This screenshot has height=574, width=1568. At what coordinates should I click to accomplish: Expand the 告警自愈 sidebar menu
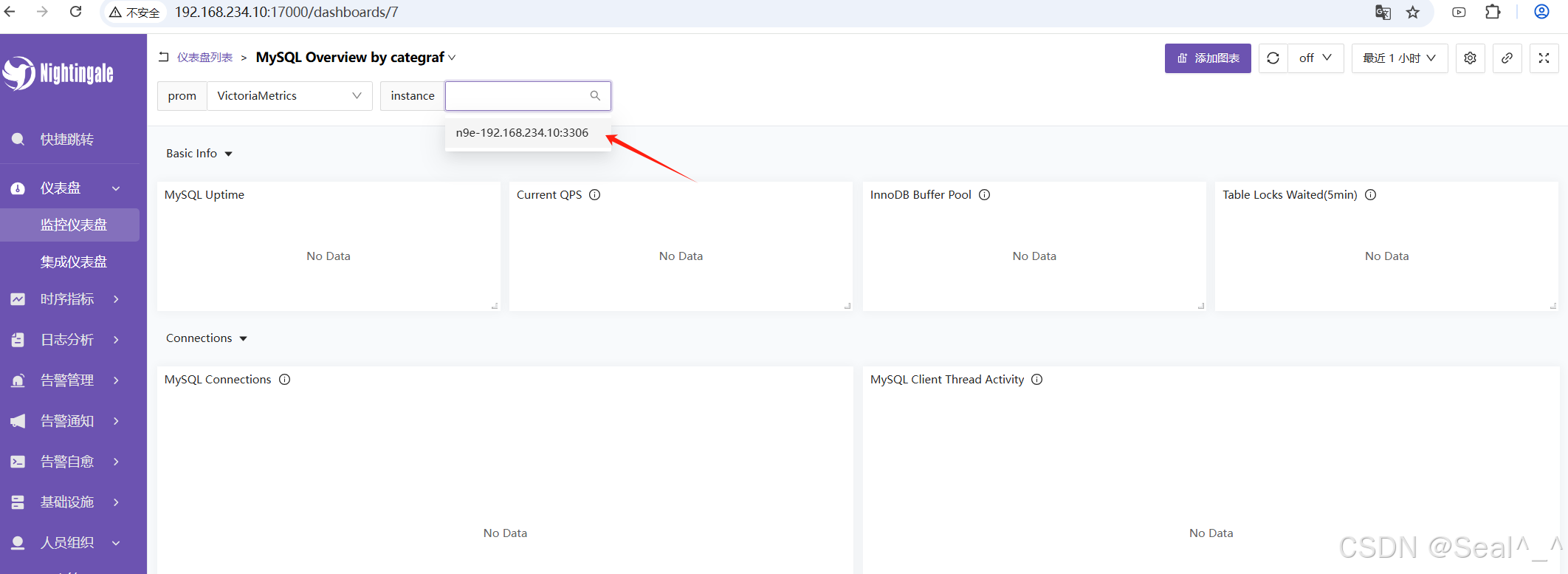70,462
